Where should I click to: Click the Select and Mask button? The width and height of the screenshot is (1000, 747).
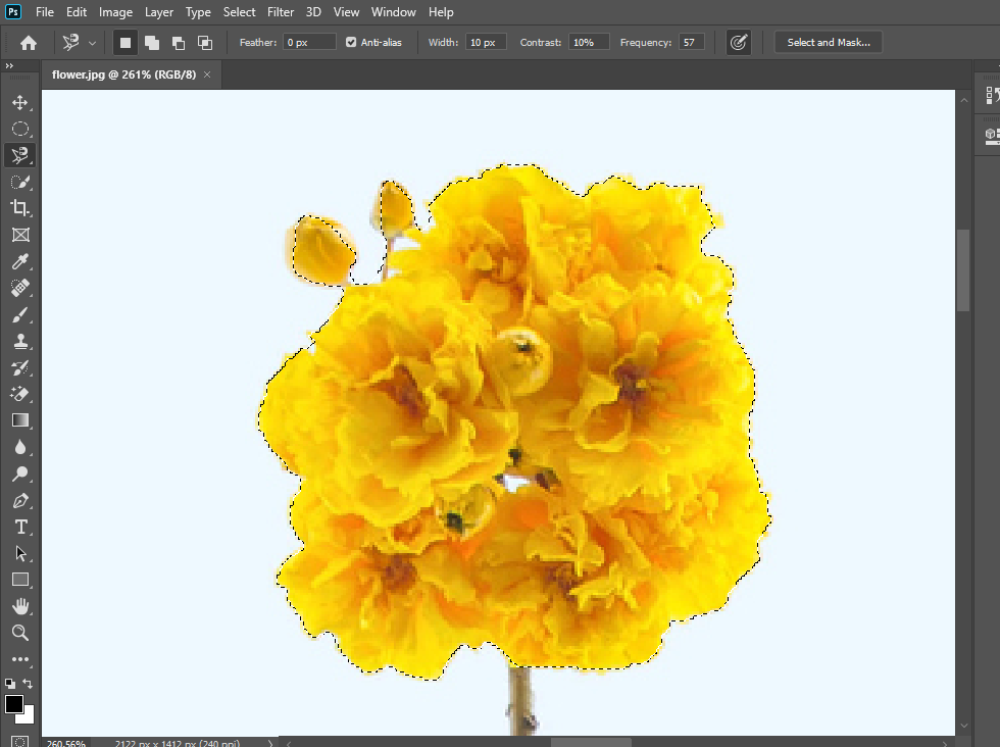click(x=828, y=43)
